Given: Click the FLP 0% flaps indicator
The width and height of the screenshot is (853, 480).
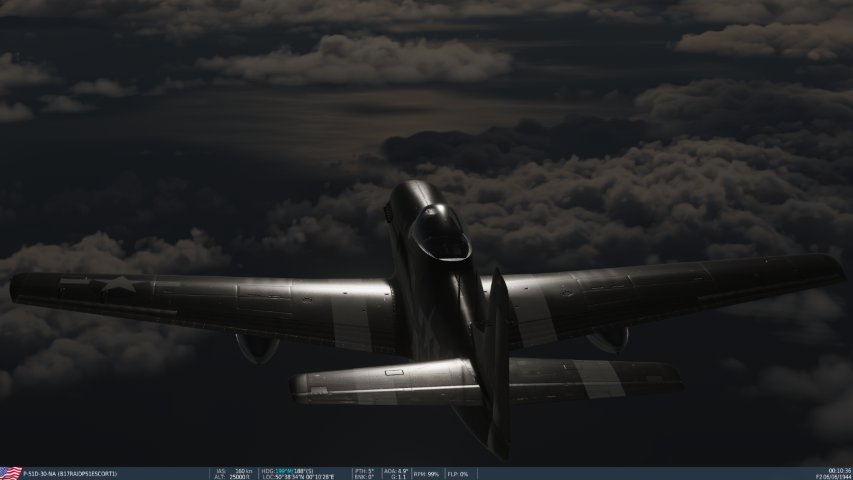Looking at the screenshot, I should pyautogui.click(x=458, y=474).
